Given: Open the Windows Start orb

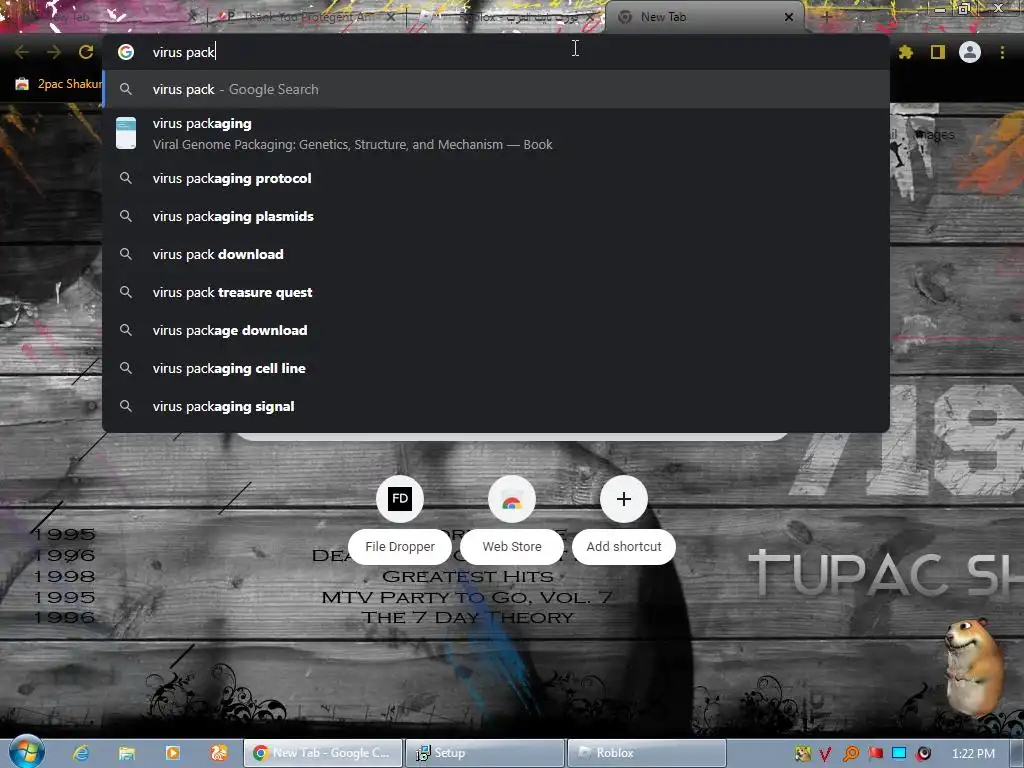Looking at the screenshot, I should 26,752.
